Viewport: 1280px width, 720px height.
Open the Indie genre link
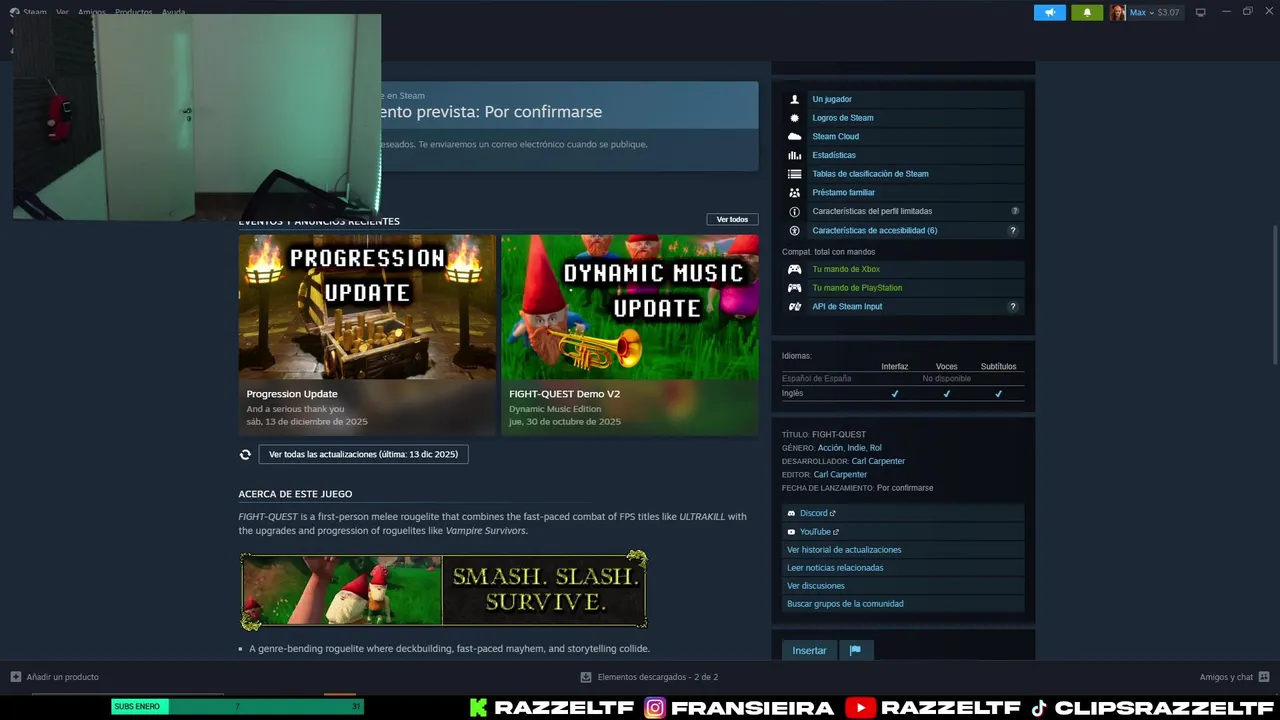click(856, 448)
